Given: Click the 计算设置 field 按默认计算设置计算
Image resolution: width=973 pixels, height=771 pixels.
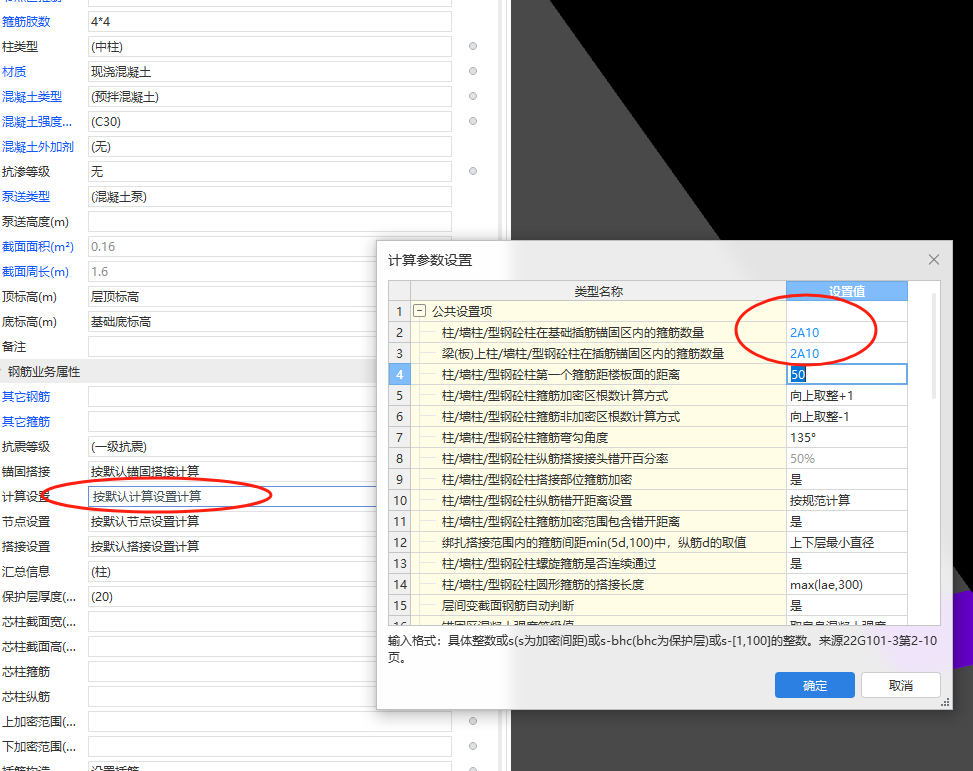Looking at the screenshot, I should click(233, 497).
